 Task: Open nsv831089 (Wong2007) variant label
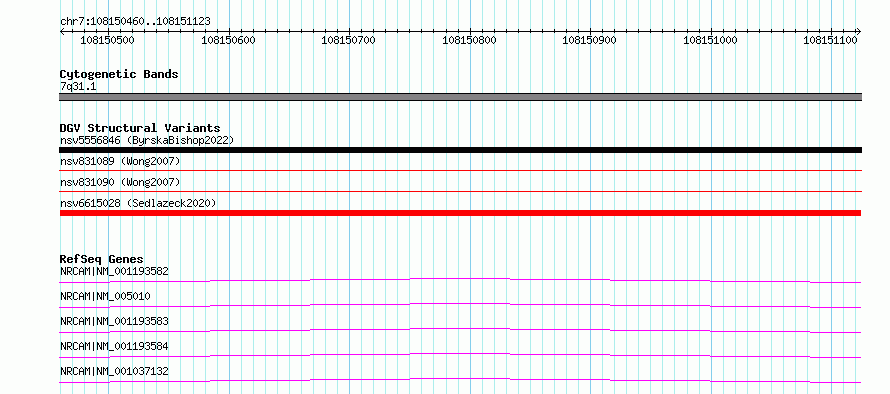(120, 161)
